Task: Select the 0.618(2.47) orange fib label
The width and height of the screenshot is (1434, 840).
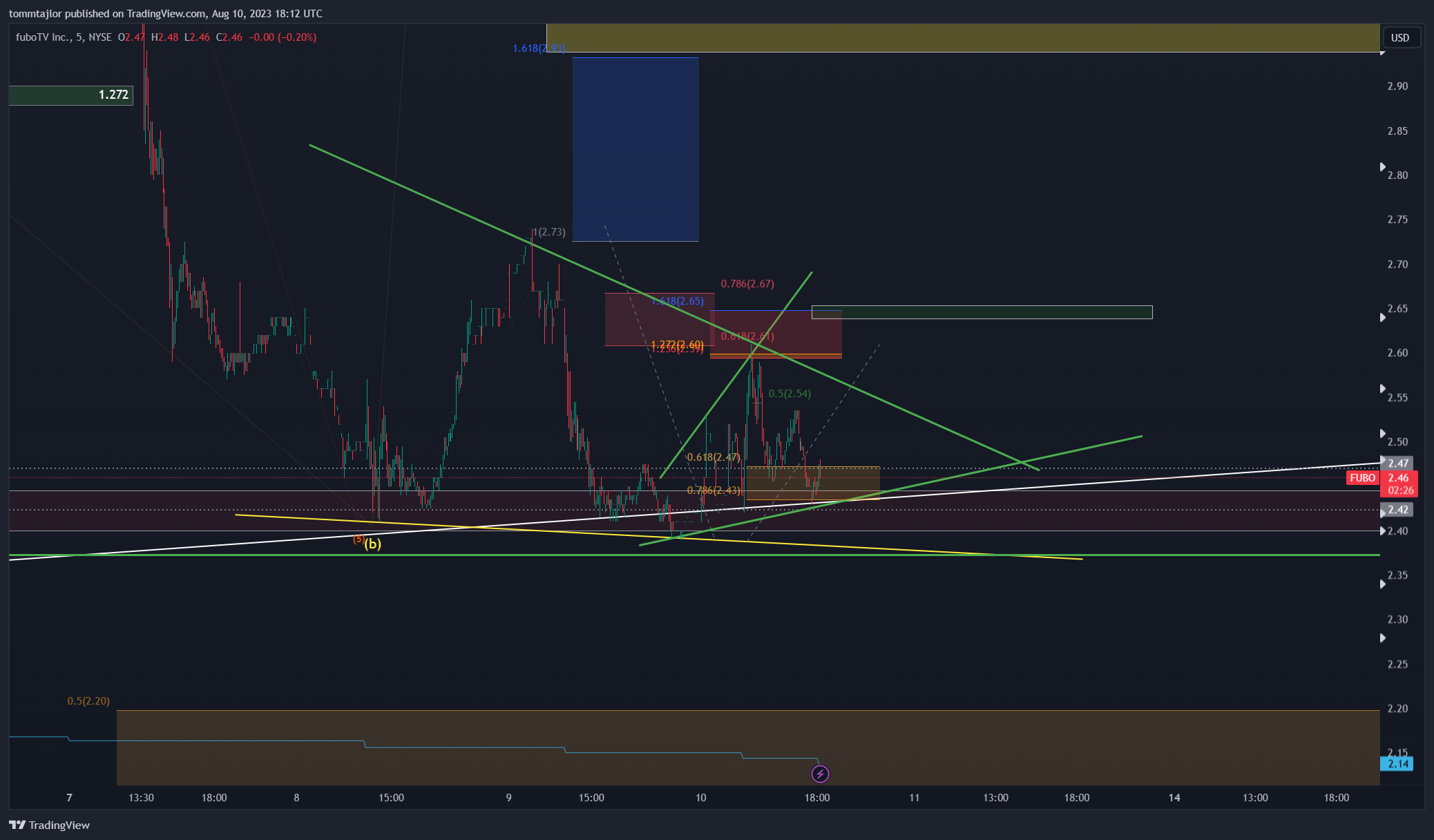Action: pos(714,457)
